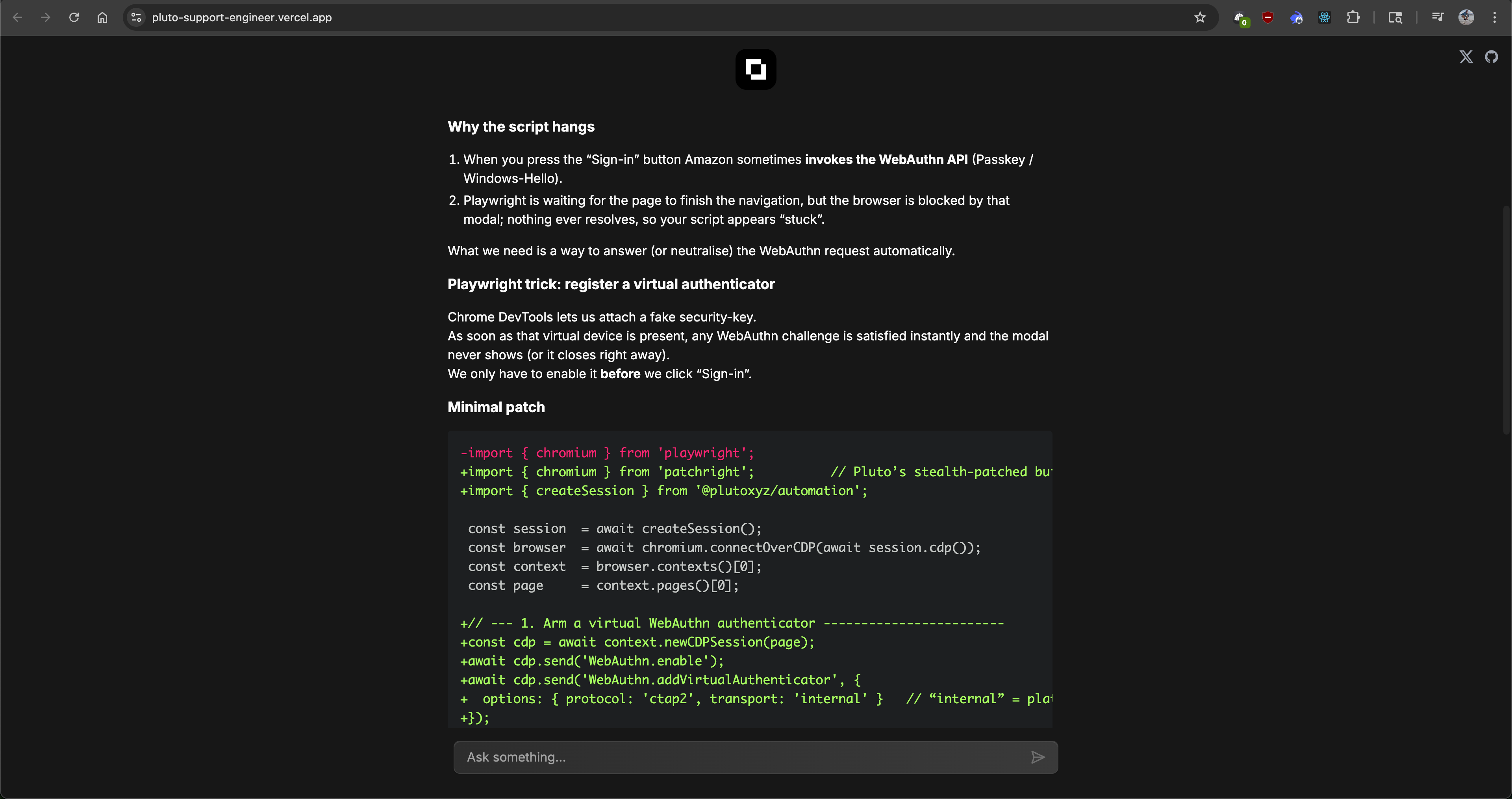Viewport: 1512px width, 799px height.
Task: Reload the current page
Action: coord(74,18)
